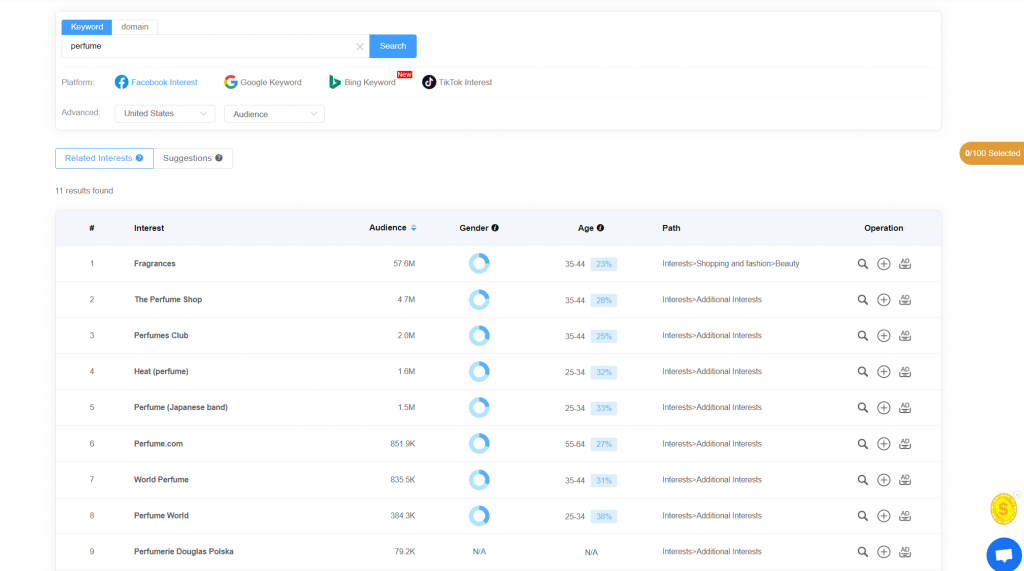Add Heat (perfume) with plus icon

884,372
